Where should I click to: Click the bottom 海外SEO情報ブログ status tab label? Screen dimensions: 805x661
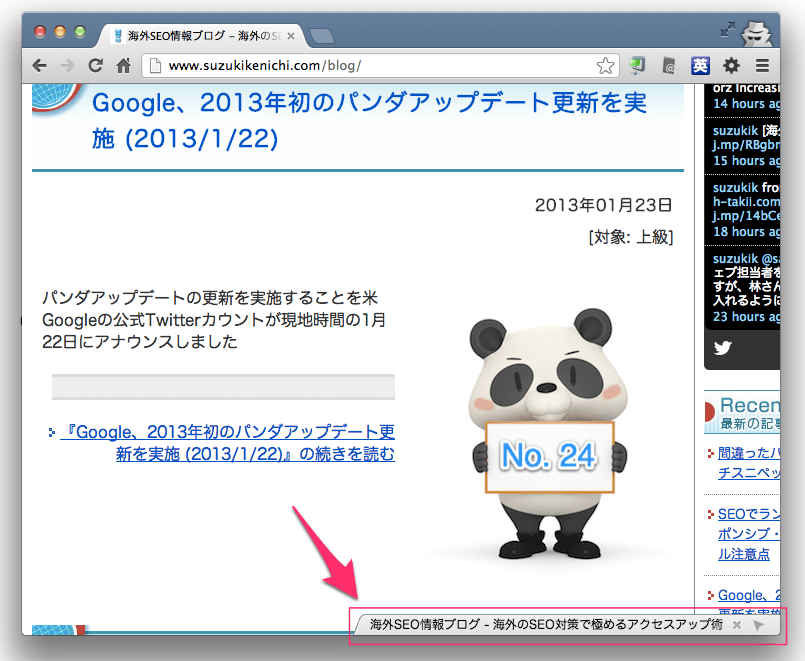[x=546, y=625]
